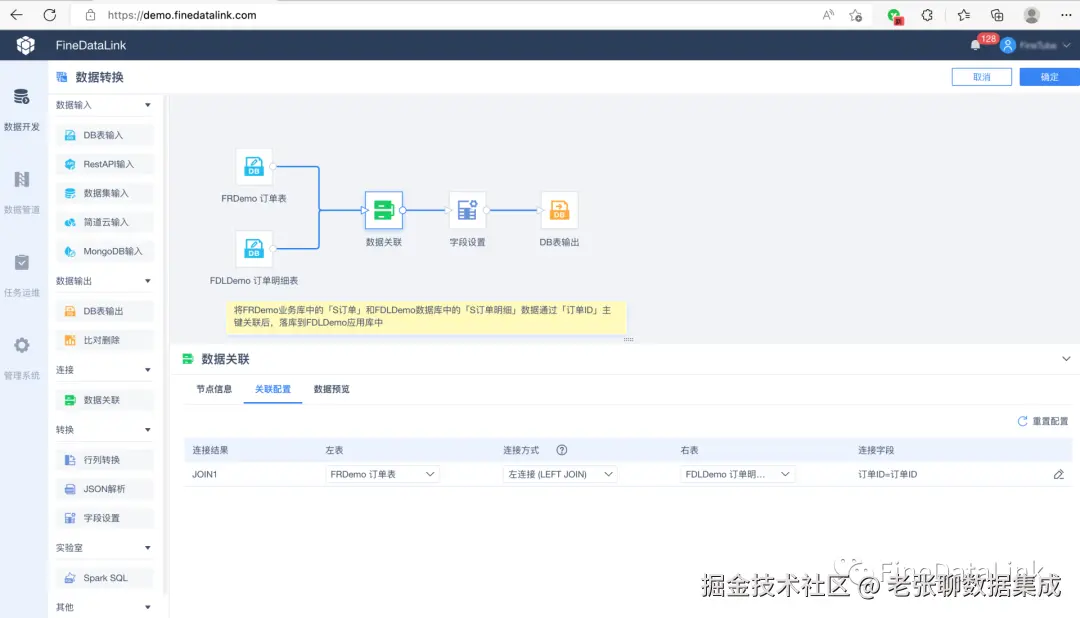The height and width of the screenshot is (618, 1080).
Task: Open 数据开发 sidebar section
Action: click(22, 110)
